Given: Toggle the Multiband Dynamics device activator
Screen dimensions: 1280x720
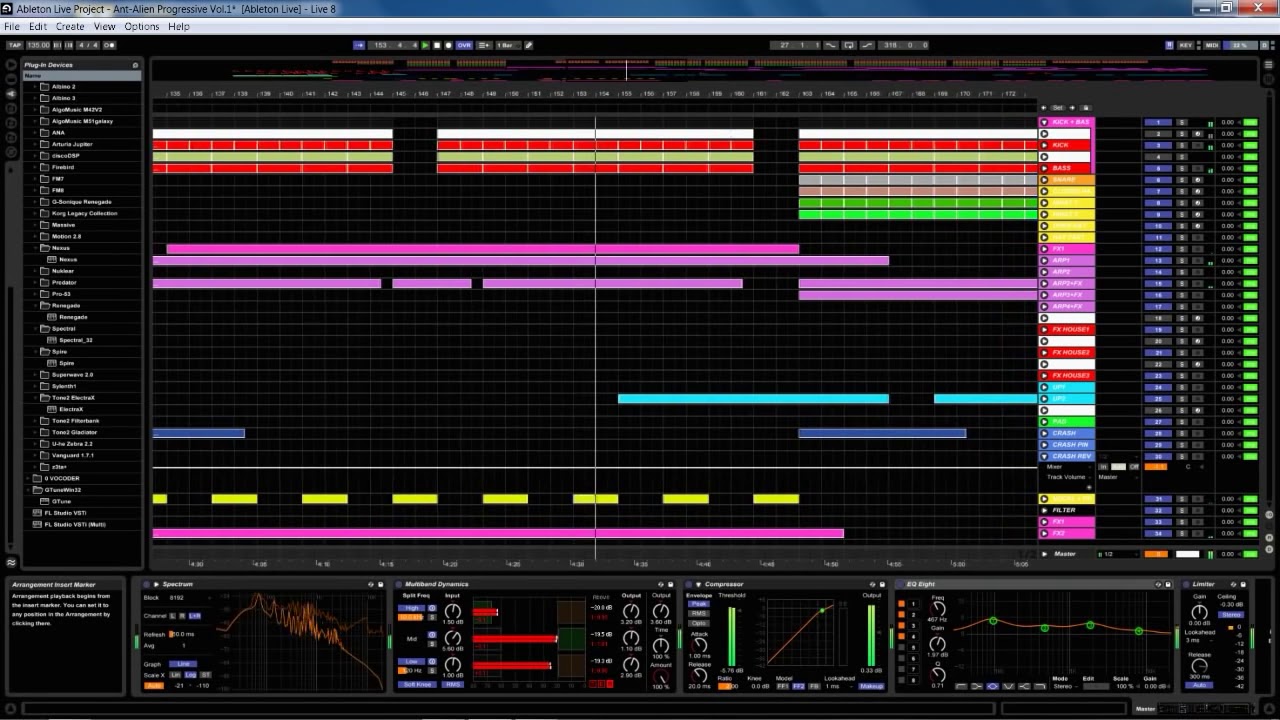Looking at the screenshot, I should pos(399,584).
